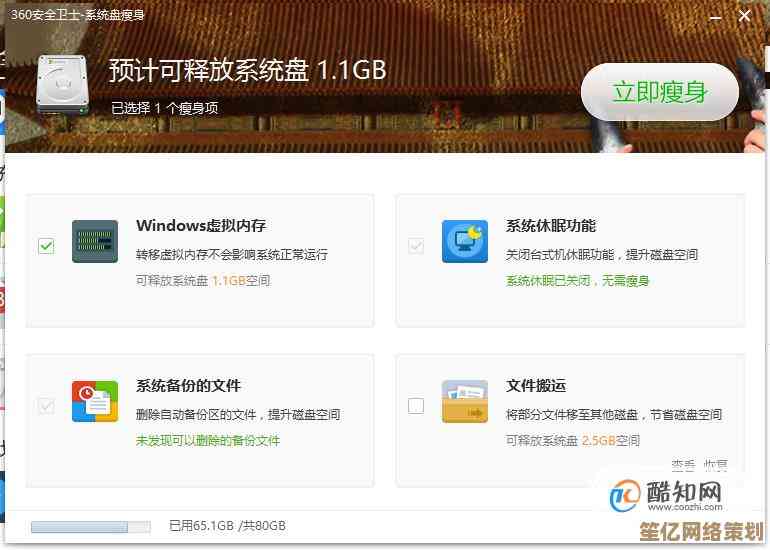
Task: Click the hard disk icon in the header
Action: click(60, 83)
